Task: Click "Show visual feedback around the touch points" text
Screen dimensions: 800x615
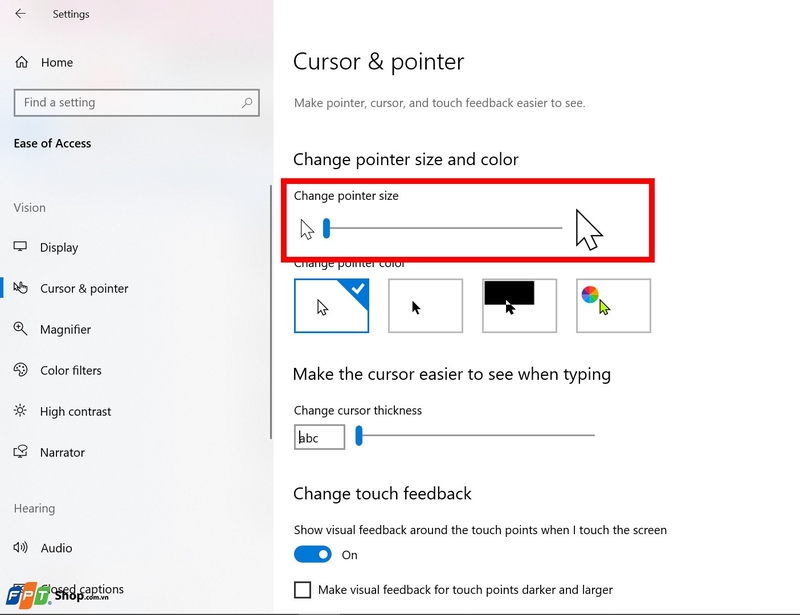Action: (x=480, y=530)
